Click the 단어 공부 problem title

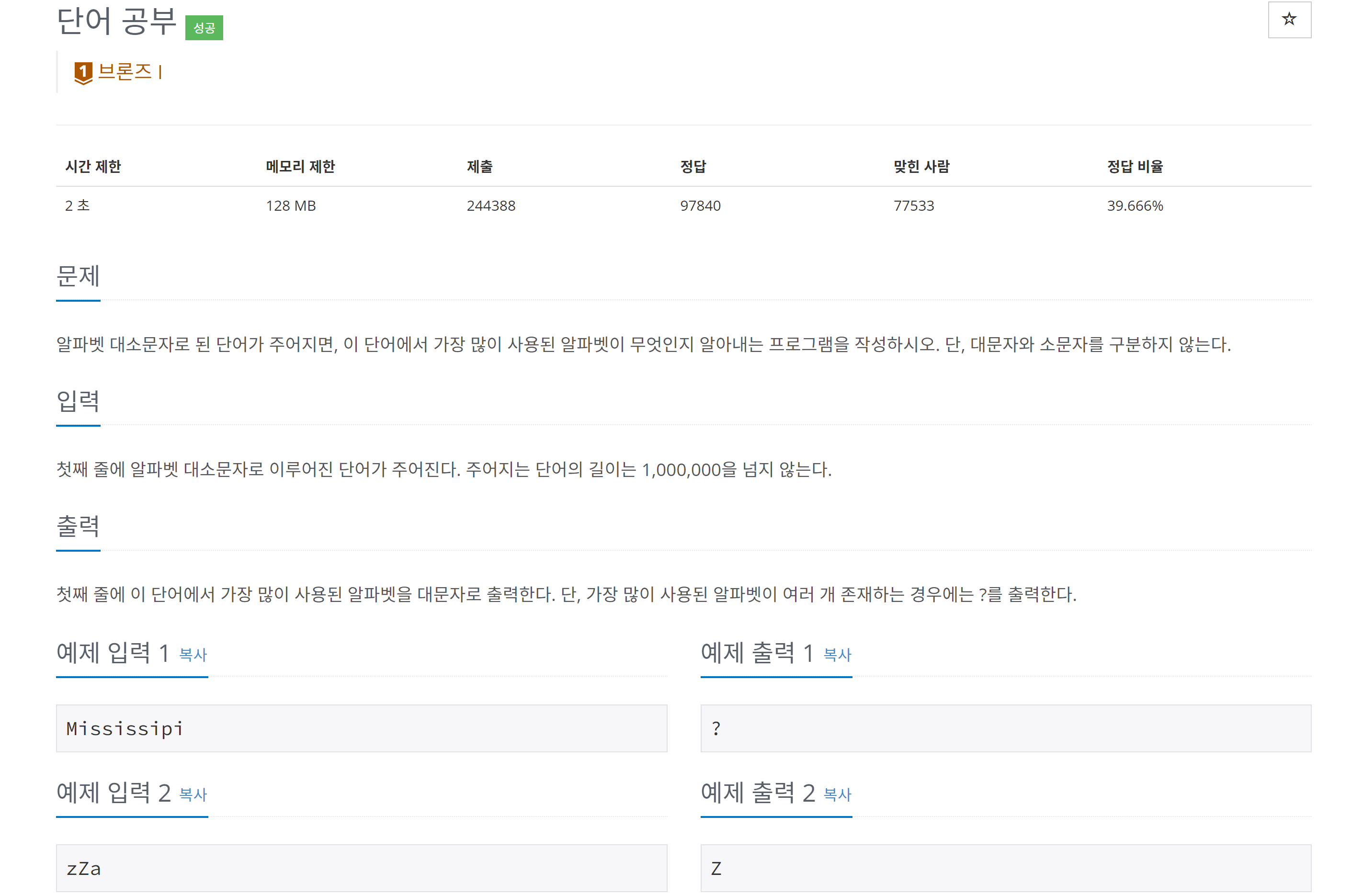[x=116, y=22]
